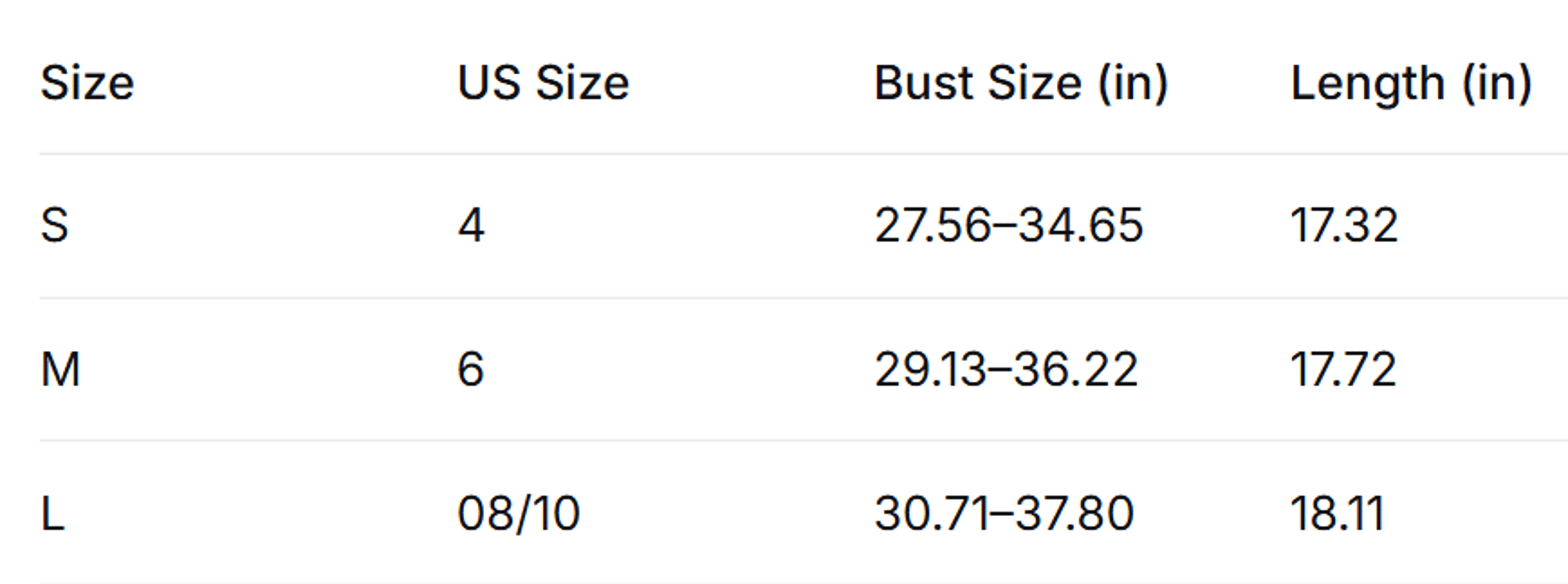Click the L size row label
The image size is (1568, 584).
52,513
